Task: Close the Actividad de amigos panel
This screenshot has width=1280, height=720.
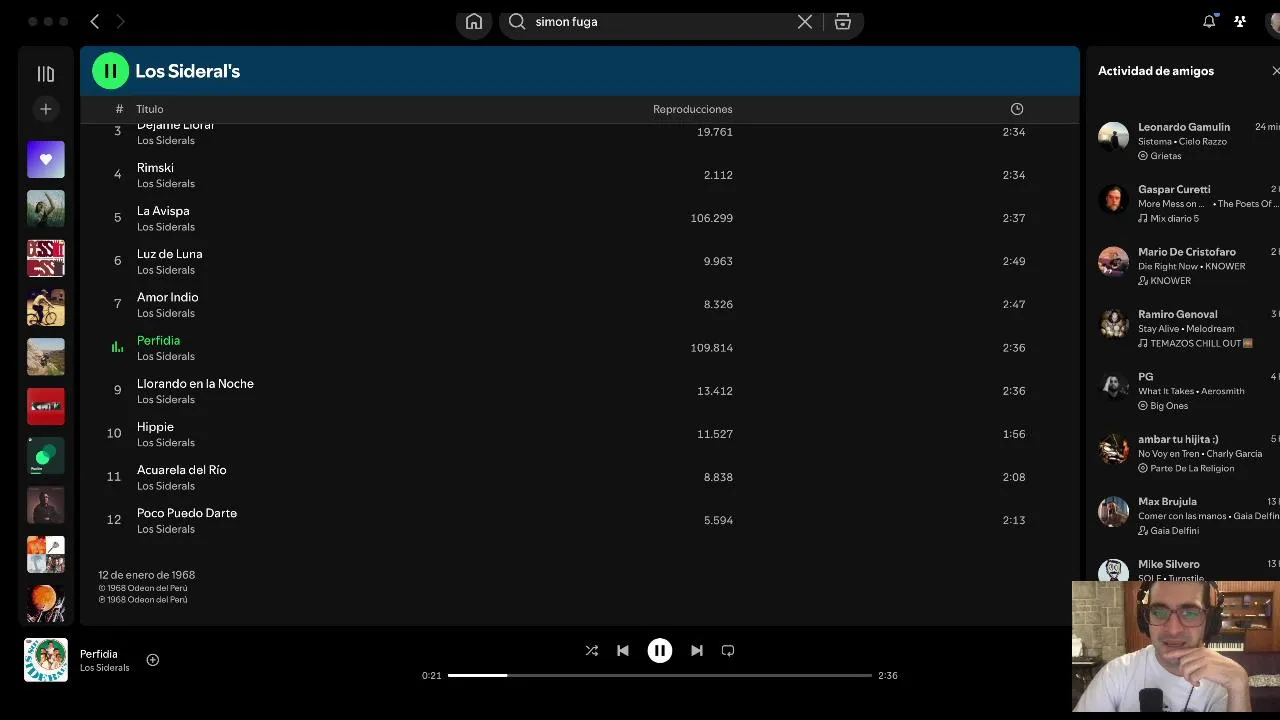Action: tap(1275, 71)
